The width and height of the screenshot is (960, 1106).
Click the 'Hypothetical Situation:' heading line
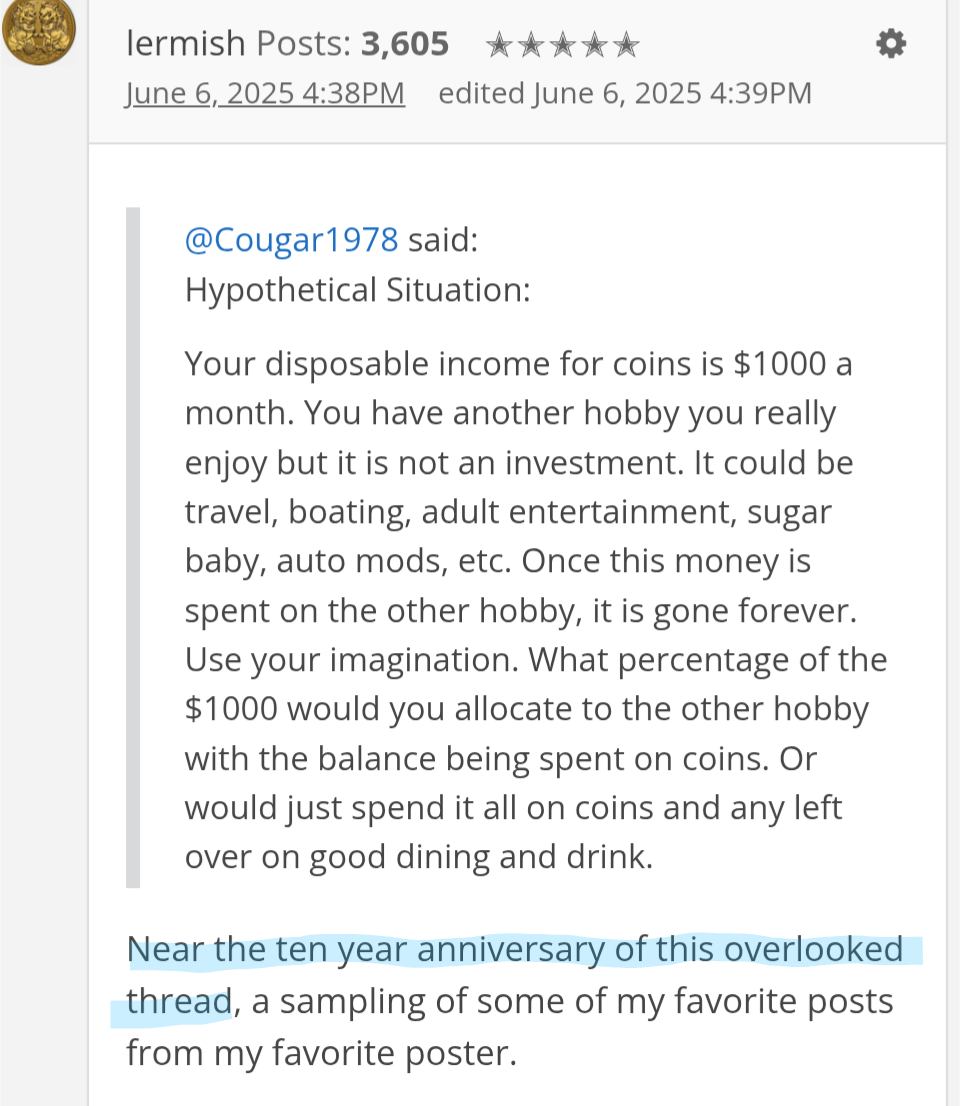click(358, 290)
